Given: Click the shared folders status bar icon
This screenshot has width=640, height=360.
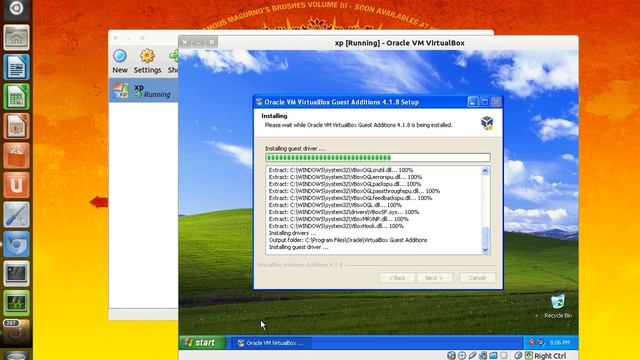Looking at the screenshot, I should click(493, 356).
